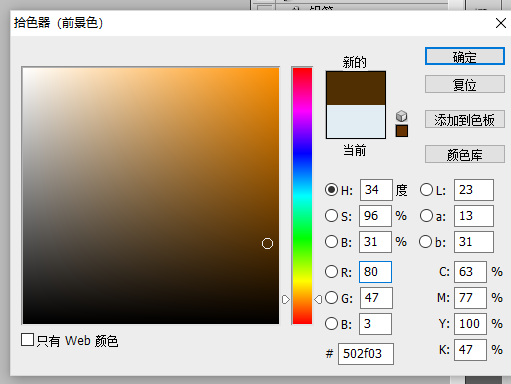
Task: Click the blue field showing 3
Action: (375, 324)
